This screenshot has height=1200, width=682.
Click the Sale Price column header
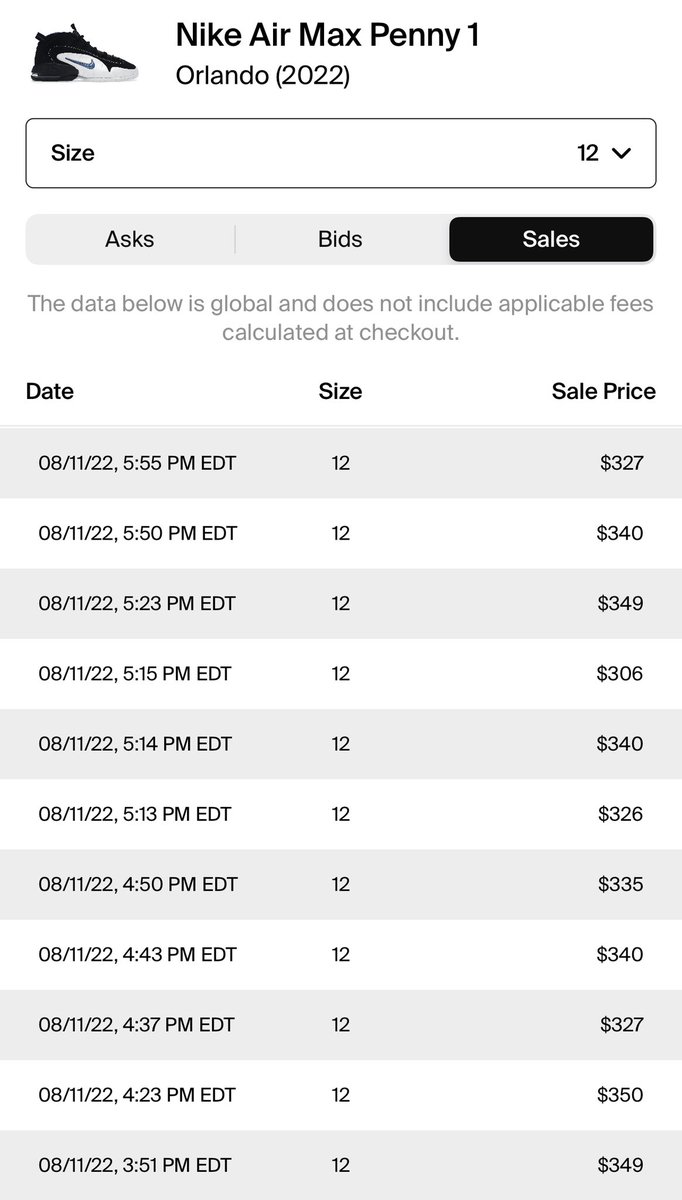pyautogui.click(x=604, y=391)
